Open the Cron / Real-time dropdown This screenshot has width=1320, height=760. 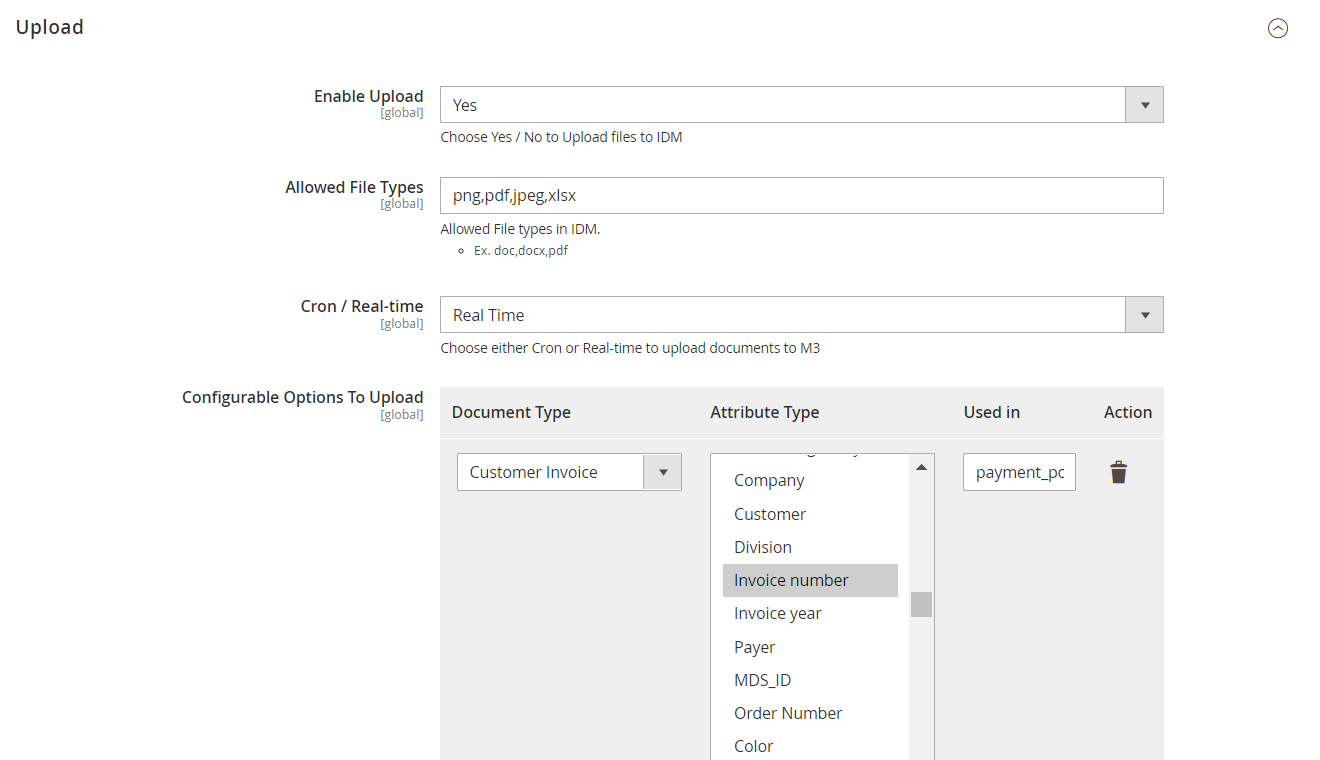tap(801, 314)
